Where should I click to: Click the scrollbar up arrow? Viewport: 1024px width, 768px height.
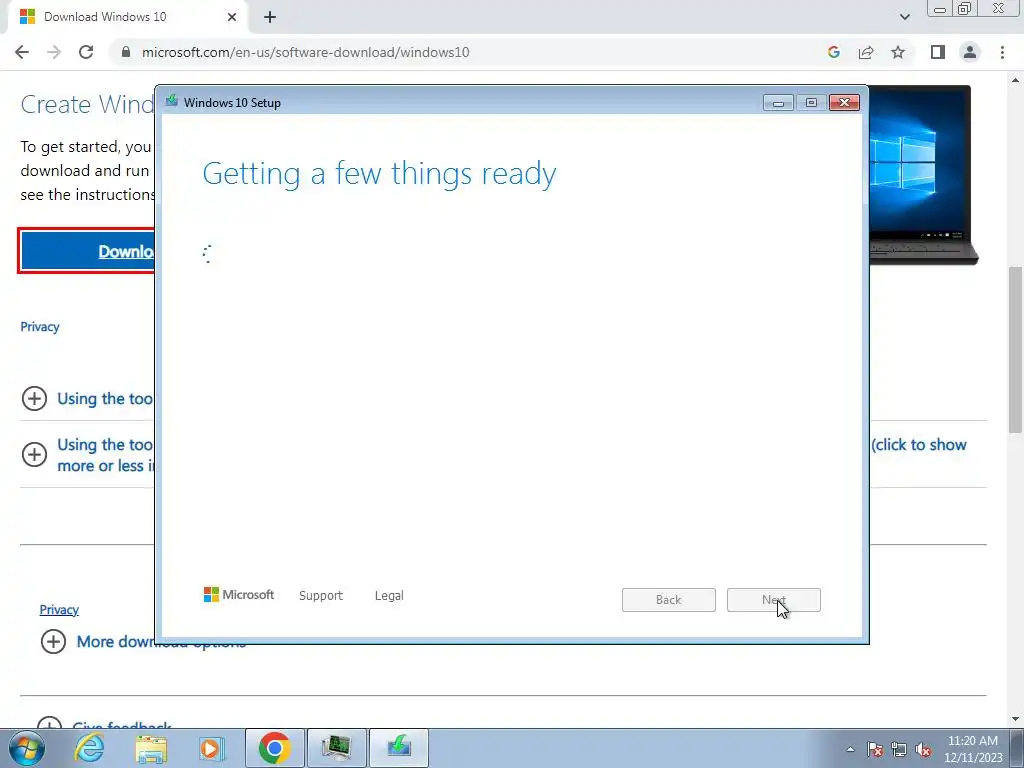click(x=1016, y=80)
